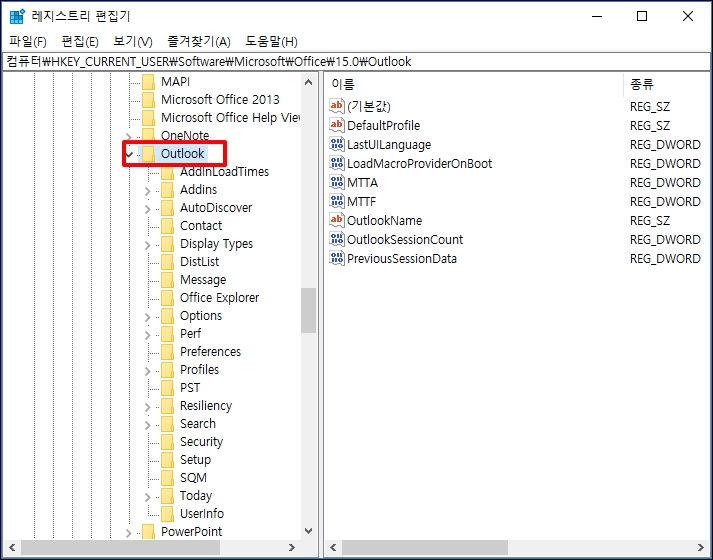Click the Microsoft Office 2013 folder icon
This screenshot has height=560, width=713.
coord(148,100)
